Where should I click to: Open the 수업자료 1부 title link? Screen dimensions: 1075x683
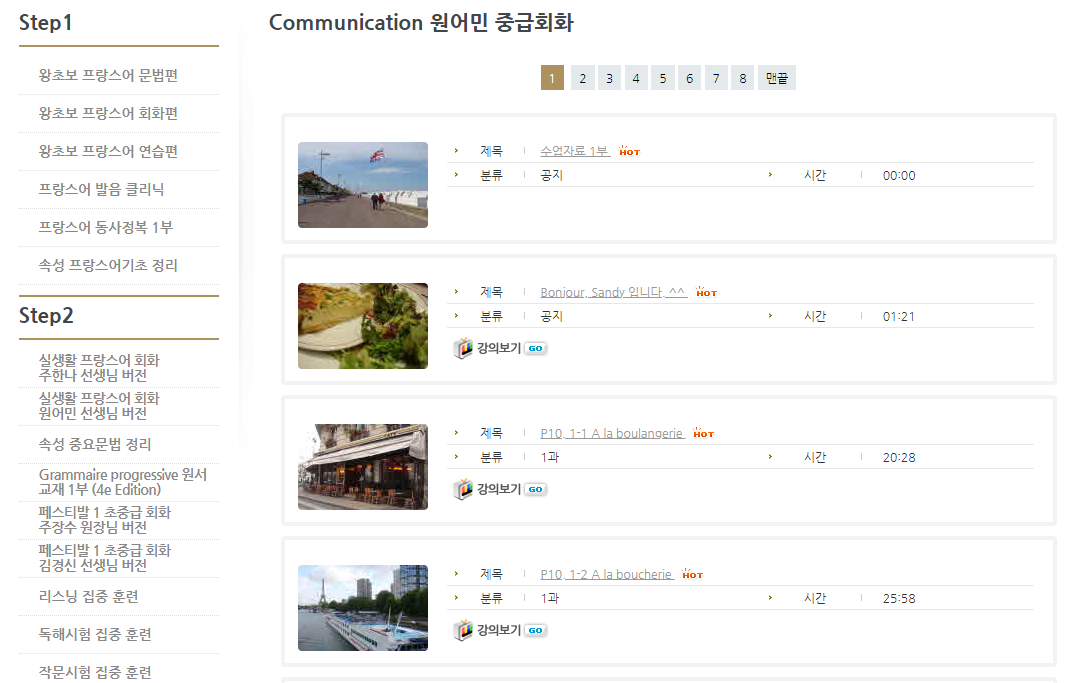(575, 151)
